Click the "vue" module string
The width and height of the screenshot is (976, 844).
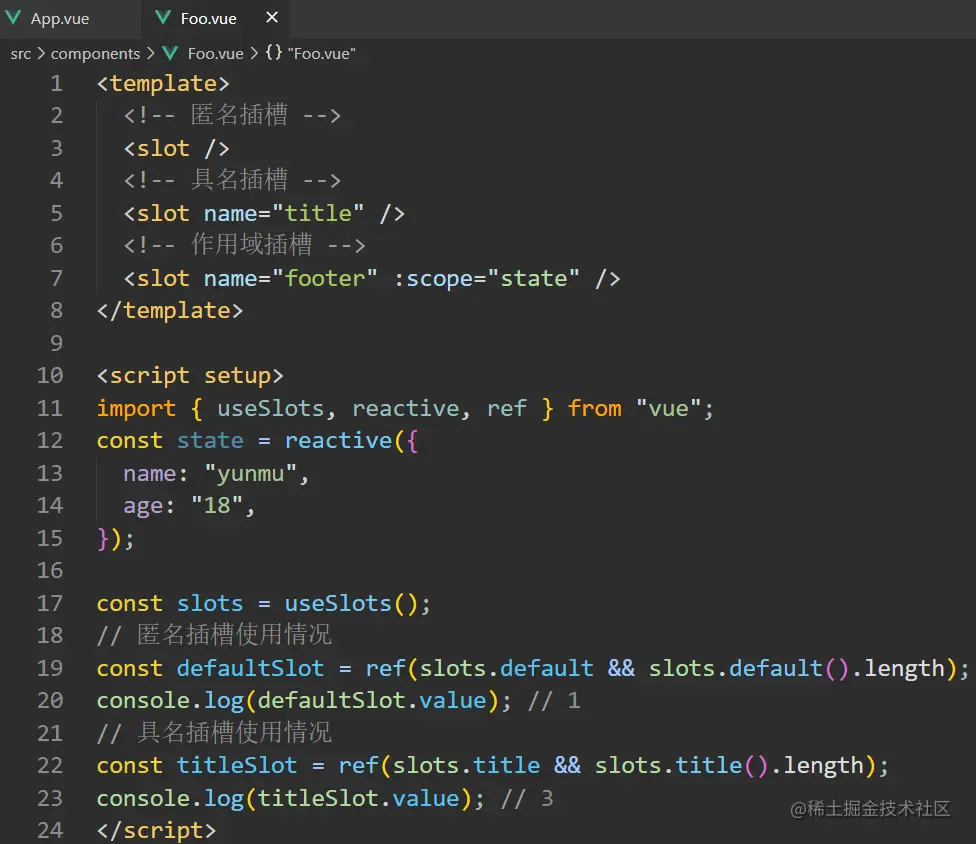coord(669,408)
